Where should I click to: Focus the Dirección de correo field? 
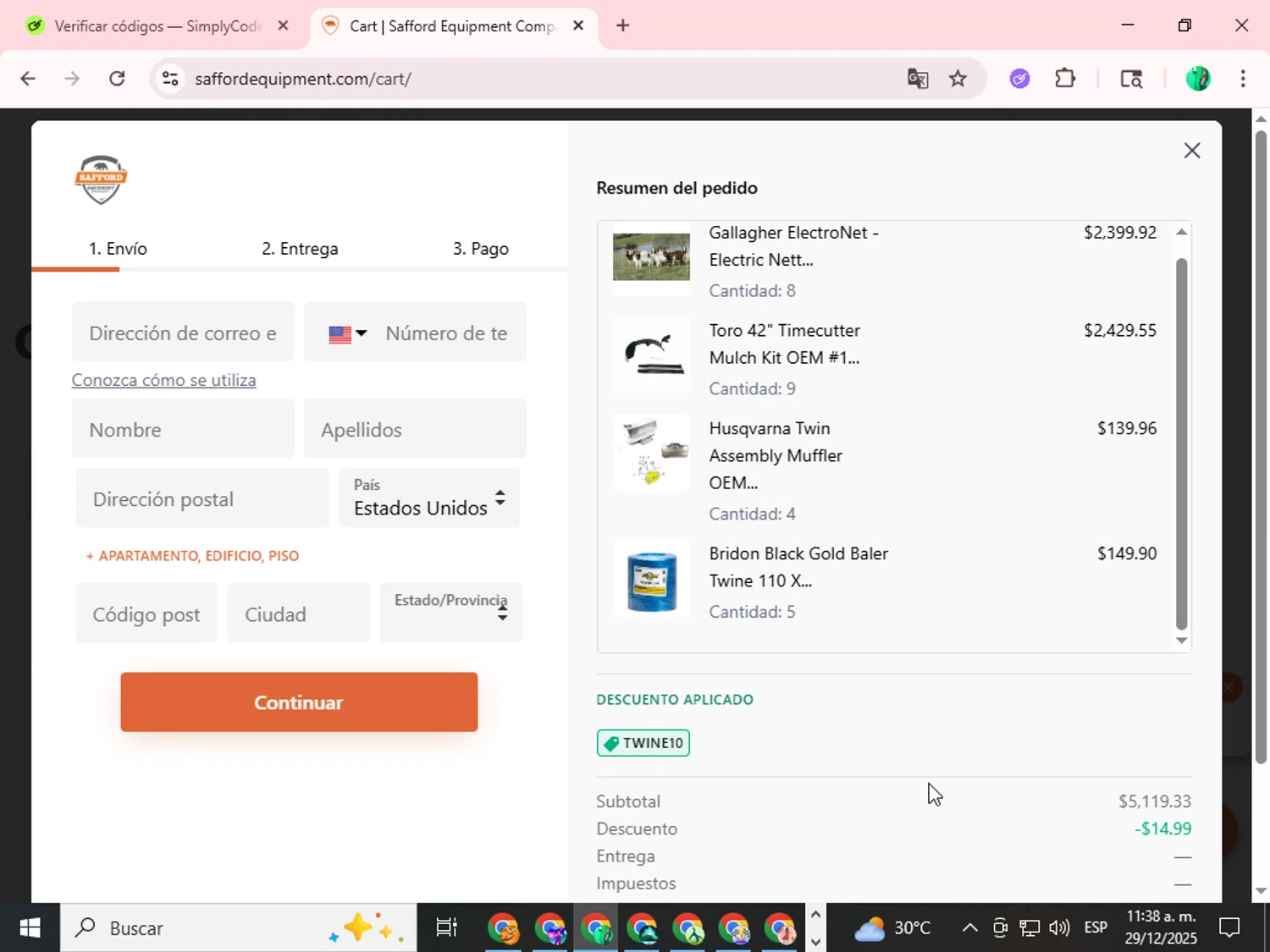183,332
